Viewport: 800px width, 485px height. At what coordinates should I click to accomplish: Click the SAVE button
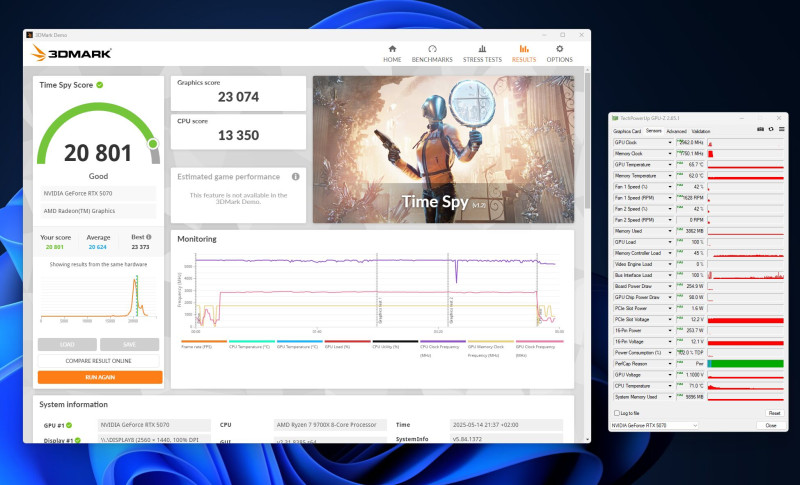[130, 344]
